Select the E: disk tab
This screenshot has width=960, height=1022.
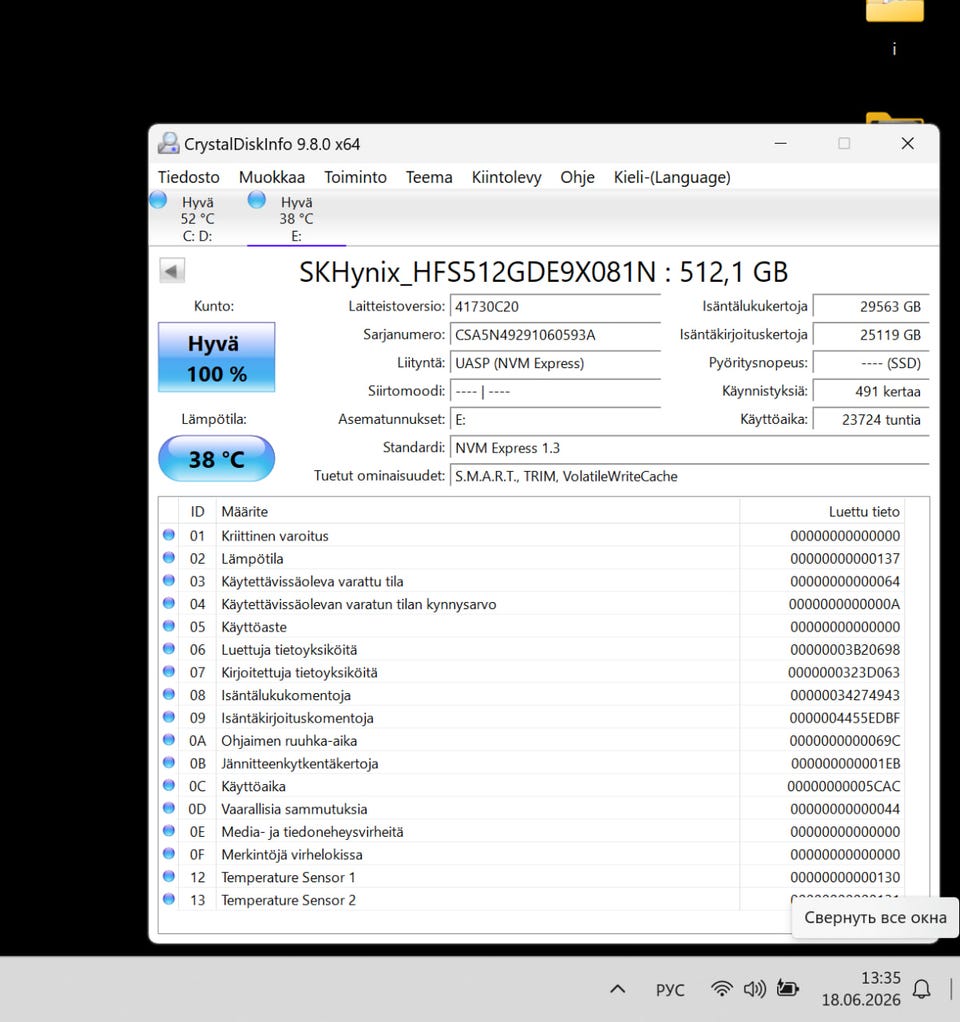pyautogui.click(x=297, y=218)
